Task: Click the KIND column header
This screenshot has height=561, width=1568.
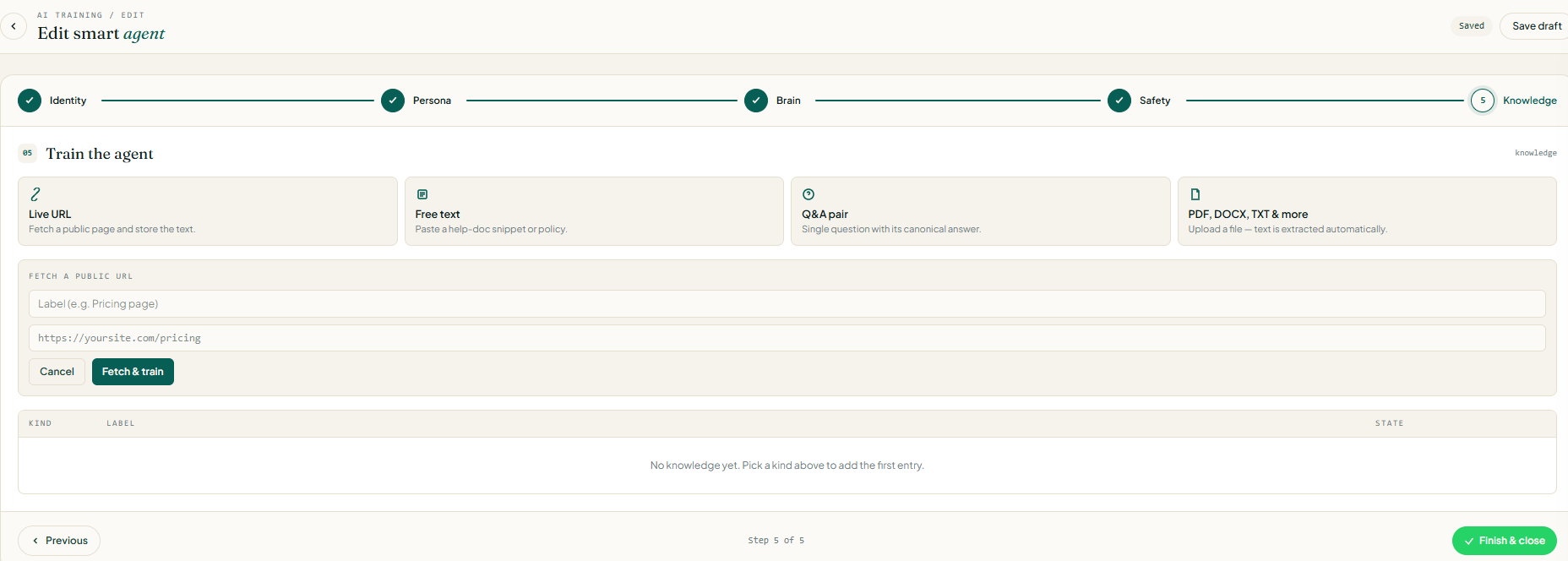Action: tap(40, 423)
